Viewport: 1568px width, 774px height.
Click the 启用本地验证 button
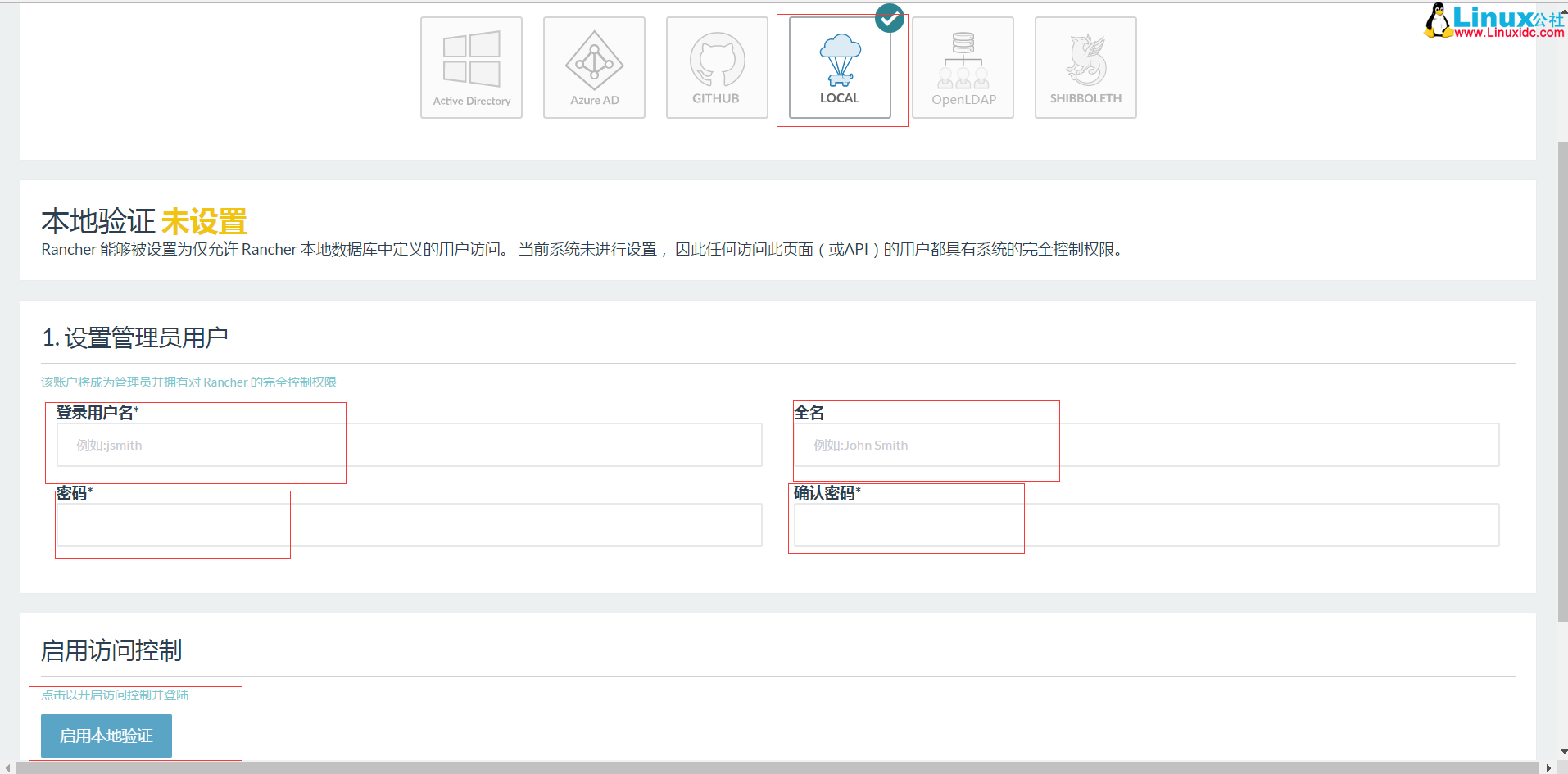pyautogui.click(x=106, y=736)
